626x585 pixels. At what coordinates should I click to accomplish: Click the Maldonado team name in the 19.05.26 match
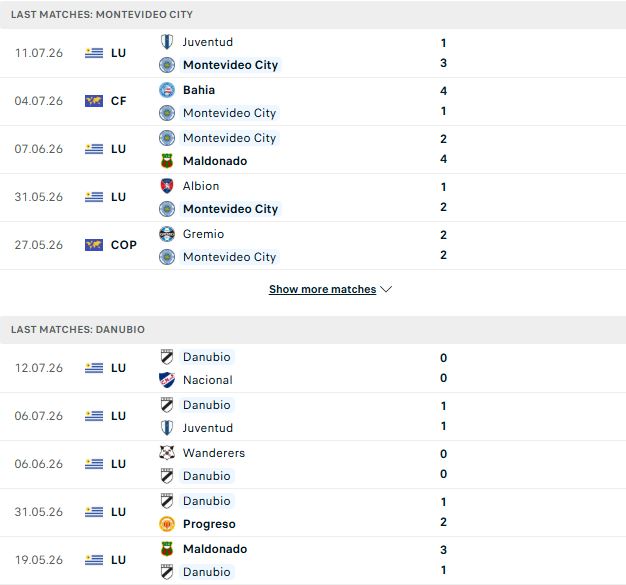[x=215, y=549]
